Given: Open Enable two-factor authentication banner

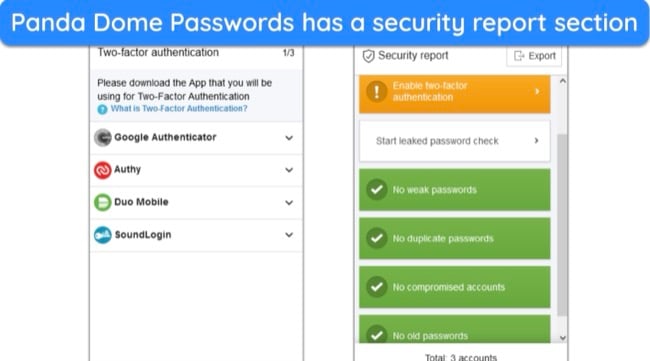Looking at the screenshot, I should (455, 94).
